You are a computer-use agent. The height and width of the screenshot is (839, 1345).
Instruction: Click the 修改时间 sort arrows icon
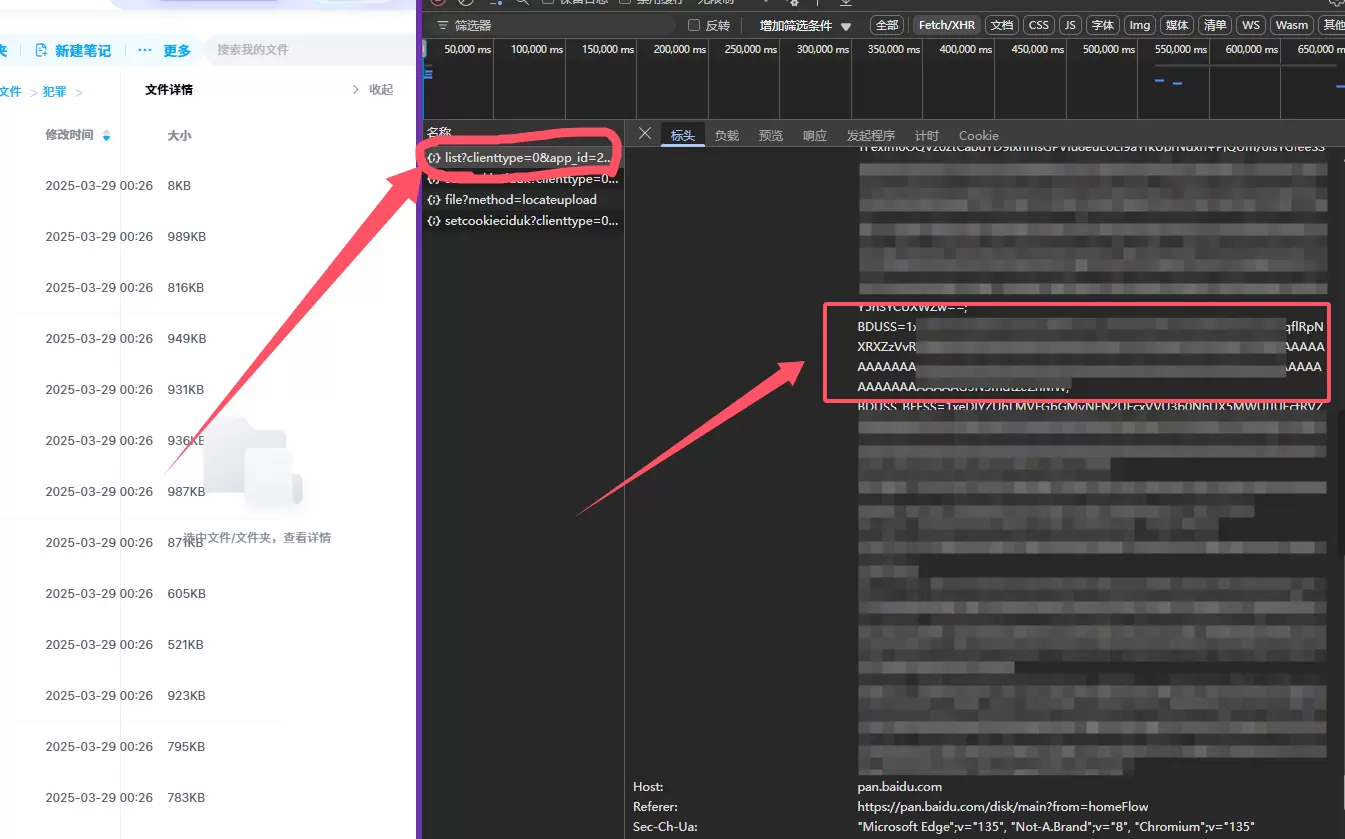106,136
